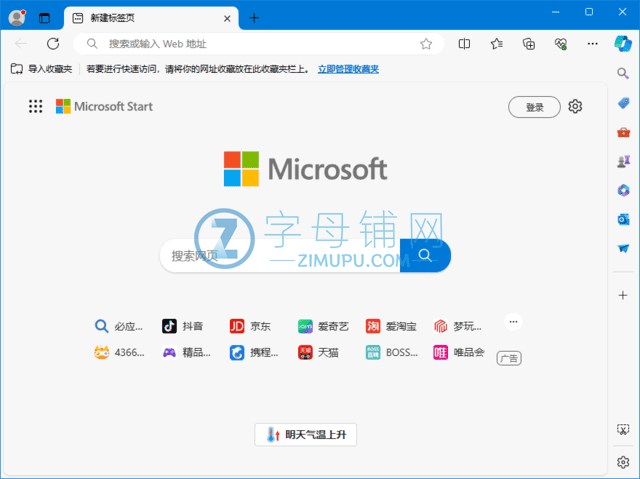Viewport: 640px width, 479px height.
Task: Click the blue web search button
Action: point(425,255)
